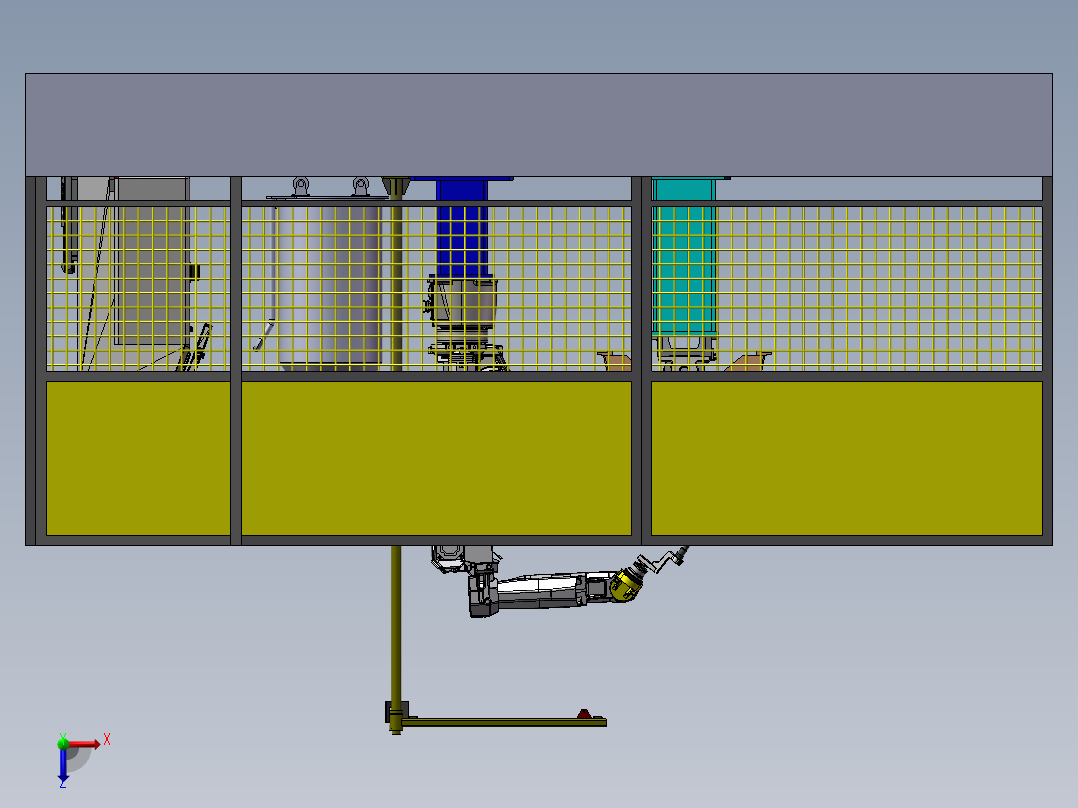Viewport: 1078px width, 808px height.
Task: Select the narrow left yellow lower panel
Action: (138, 458)
